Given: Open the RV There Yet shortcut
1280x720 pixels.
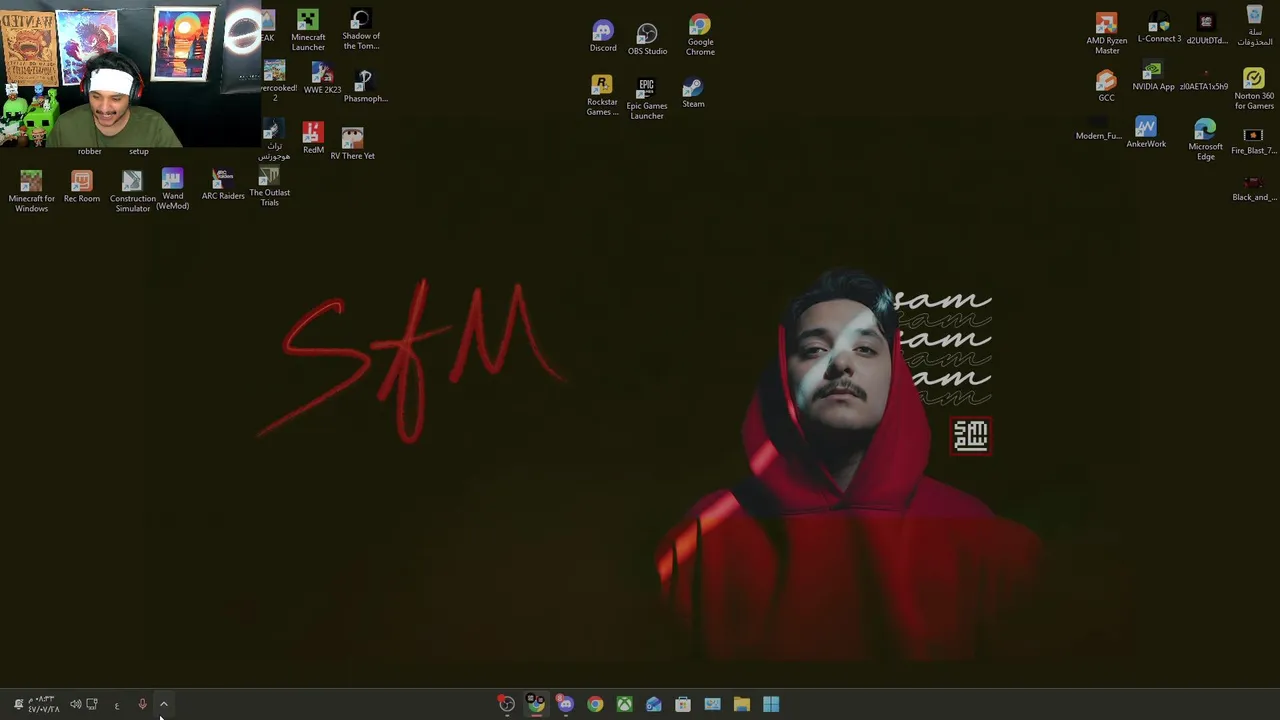Looking at the screenshot, I should [352, 143].
